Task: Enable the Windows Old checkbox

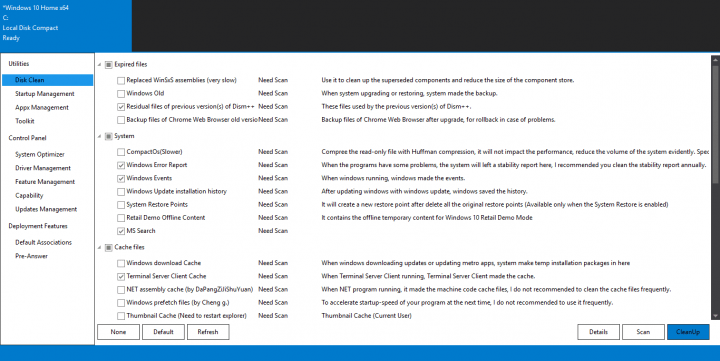Action: (121, 94)
